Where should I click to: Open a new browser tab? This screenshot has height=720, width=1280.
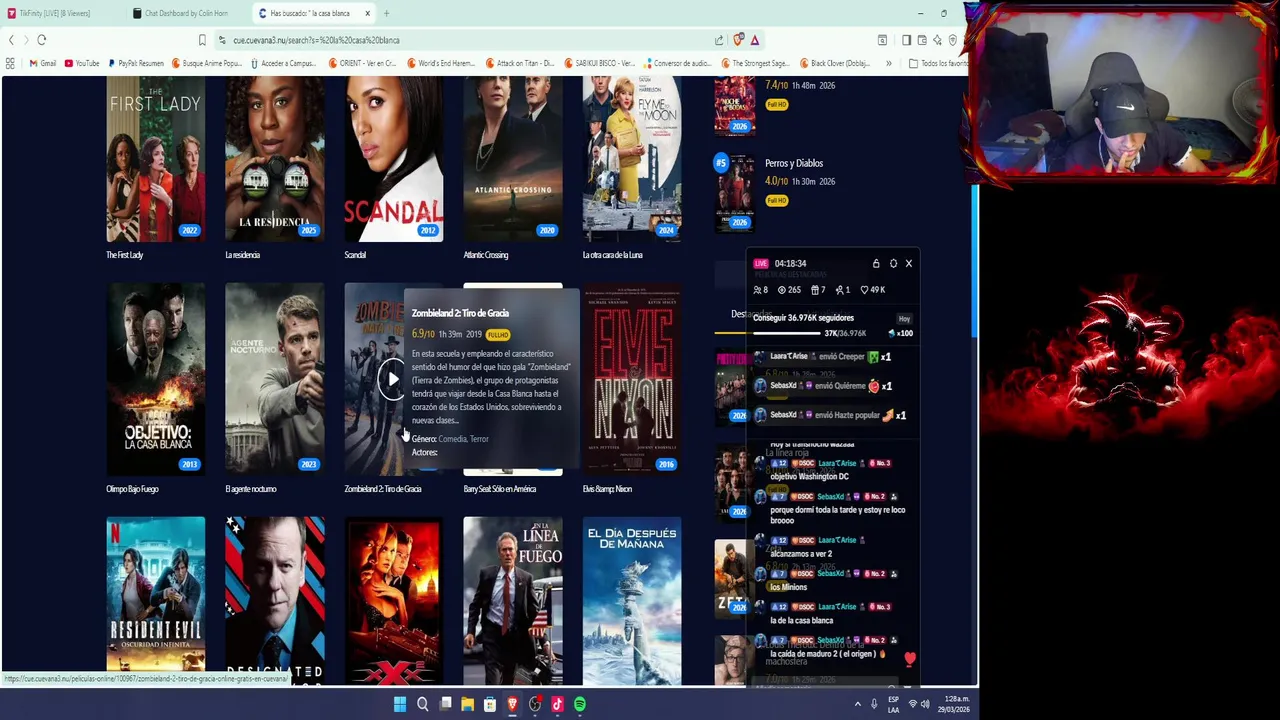coord(386,13)
